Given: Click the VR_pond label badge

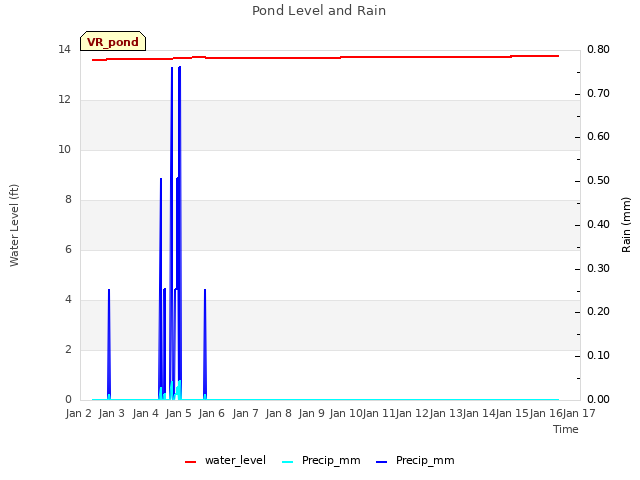Looking at the screenshot, I should coord(113,41).
